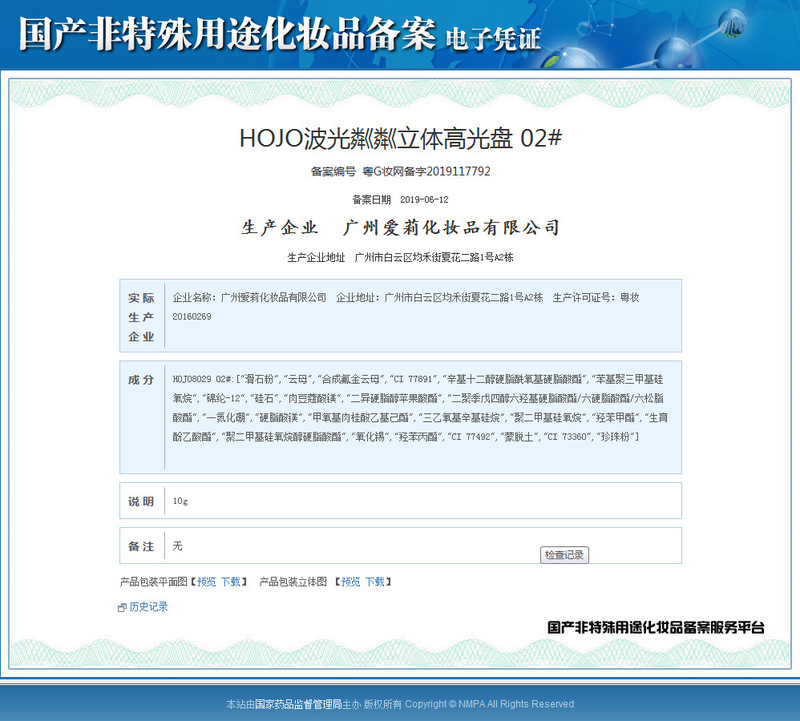Select the product title HOJO波光粼粼立体高光盘 02#
The width and height of the screenshot is (800, 721).
(x=401, y=138)
